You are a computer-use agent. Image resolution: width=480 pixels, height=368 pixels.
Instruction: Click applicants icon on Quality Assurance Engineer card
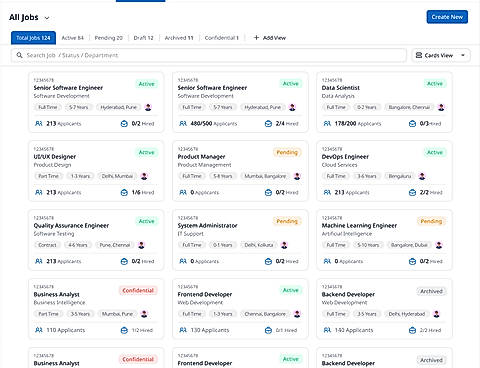point(39,261)
